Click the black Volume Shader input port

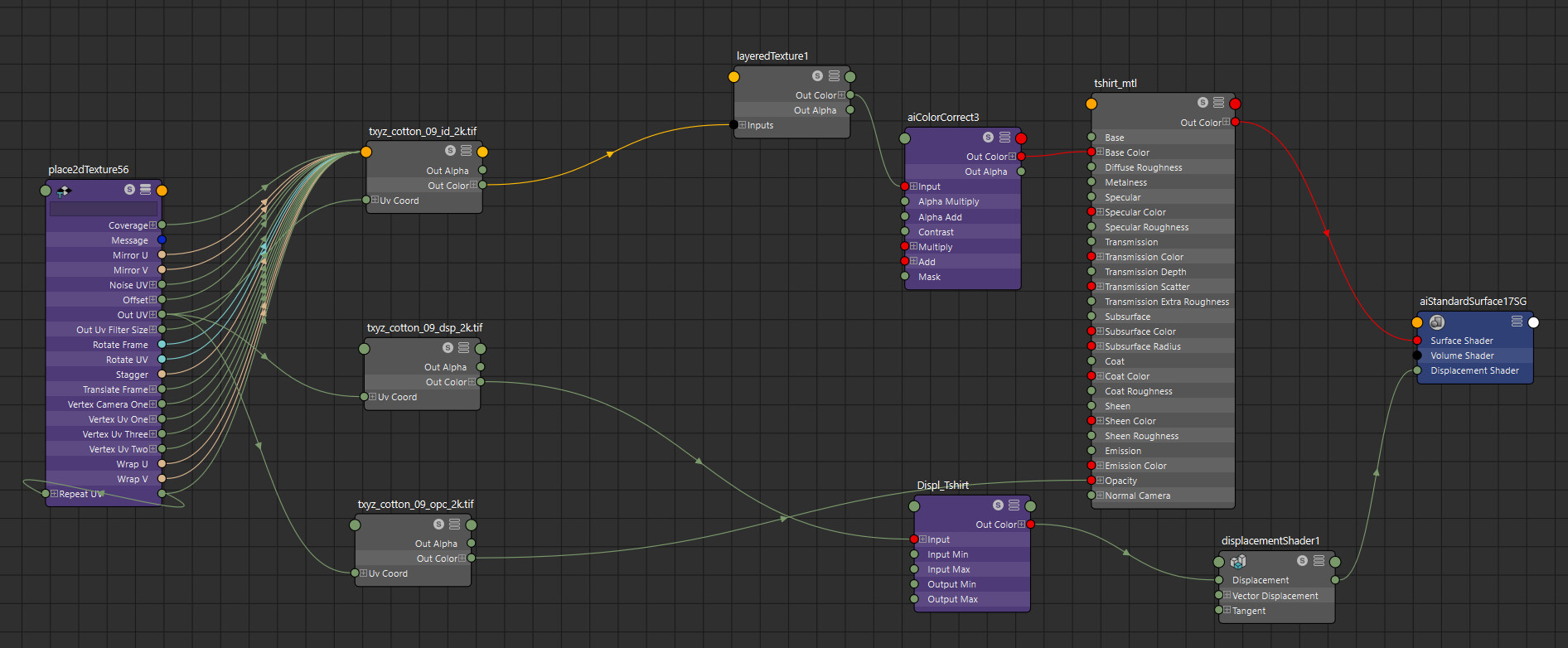click(1417, 355)
